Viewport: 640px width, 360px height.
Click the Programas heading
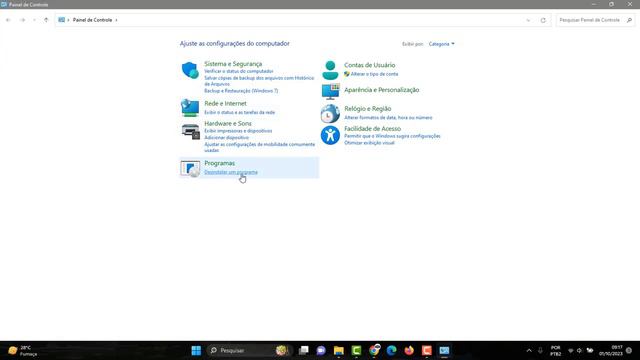tap(220, 163)
